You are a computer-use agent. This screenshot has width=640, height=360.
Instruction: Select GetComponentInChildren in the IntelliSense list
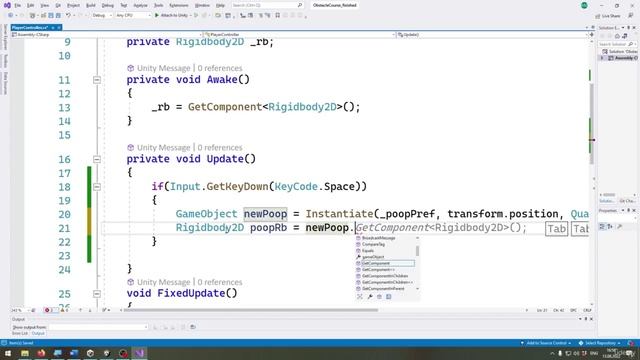click(385, 276)
